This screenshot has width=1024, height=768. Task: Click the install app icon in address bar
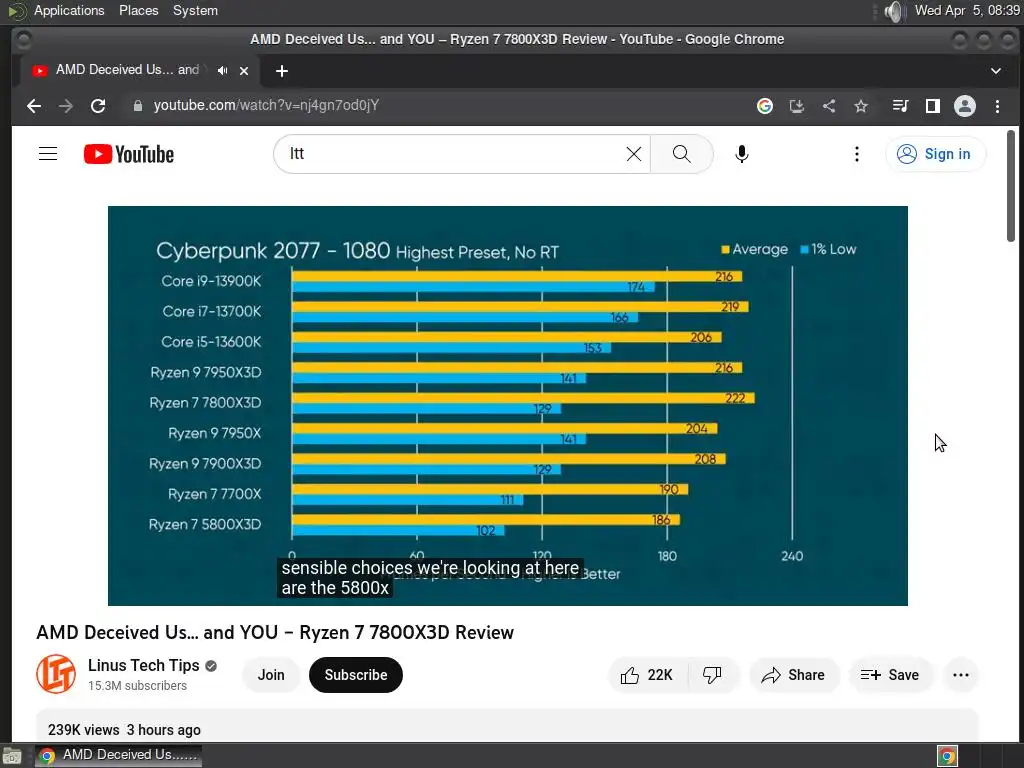tap(797, 106)
